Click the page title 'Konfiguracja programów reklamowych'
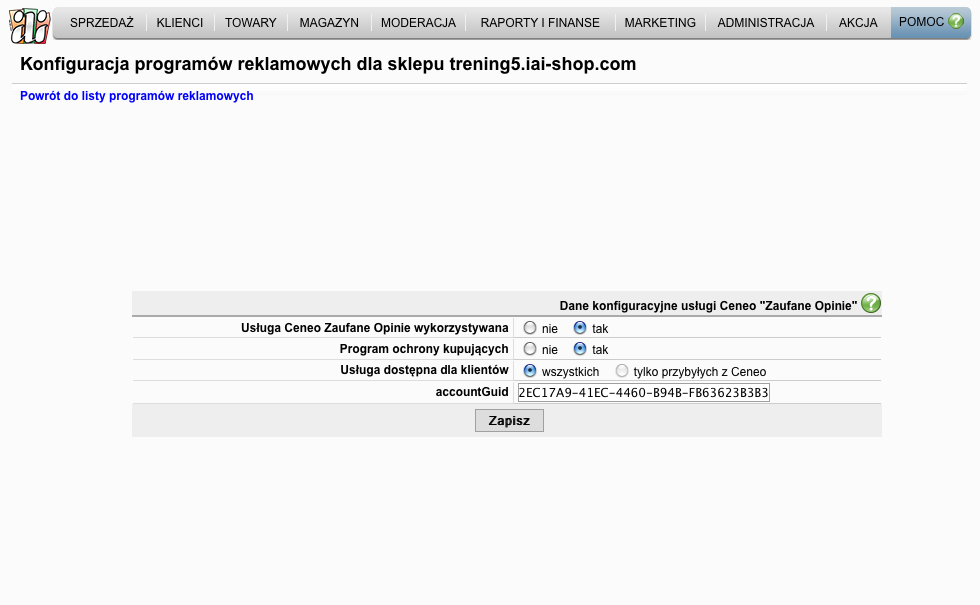 (186, 64)
